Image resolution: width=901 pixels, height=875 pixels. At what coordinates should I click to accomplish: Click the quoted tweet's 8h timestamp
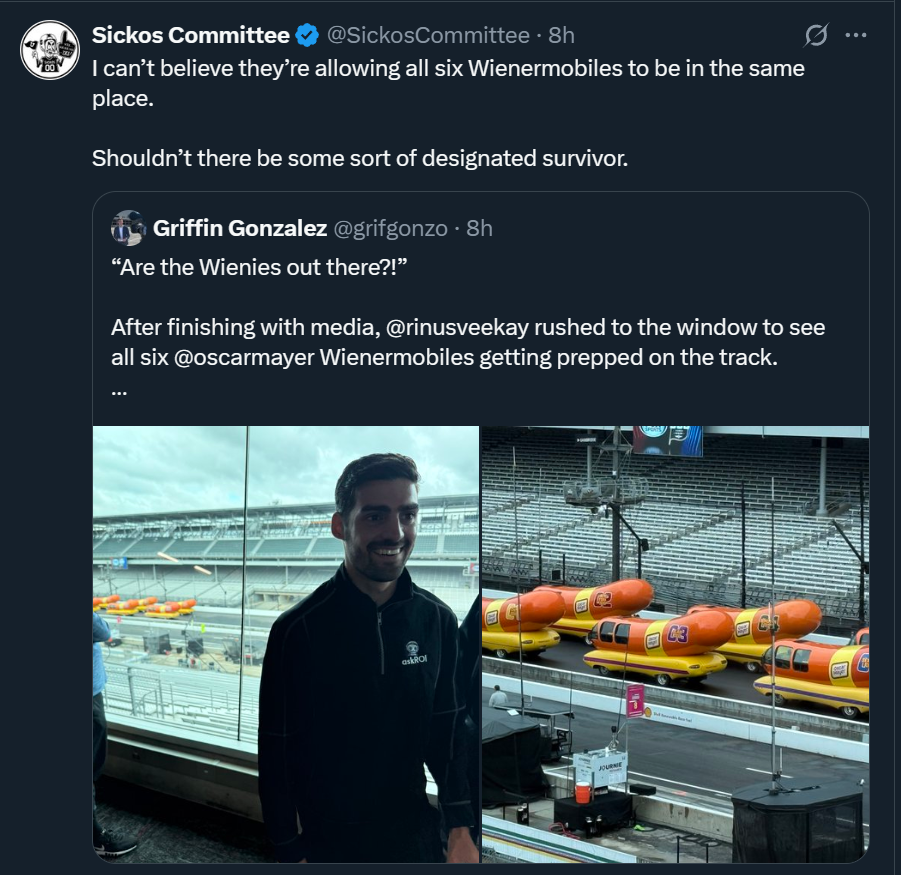[x=480, y=228]
